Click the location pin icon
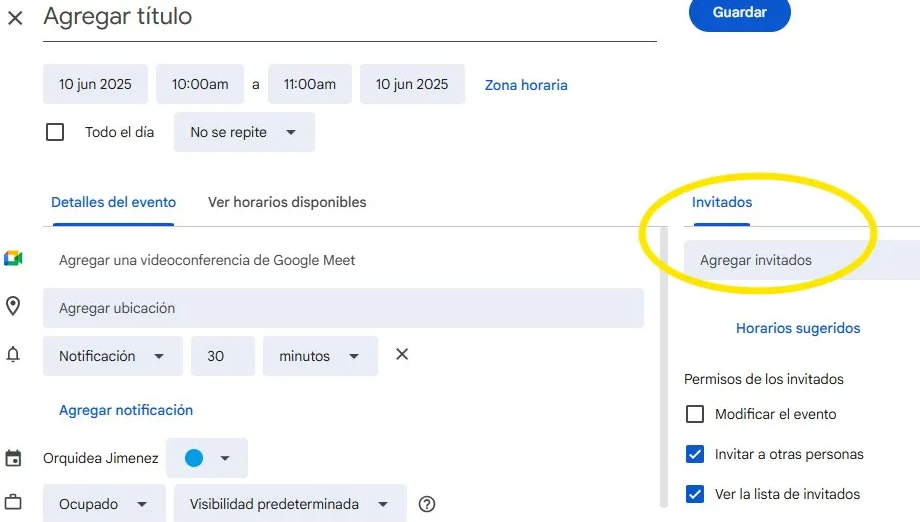 click(x=13, y=306)
